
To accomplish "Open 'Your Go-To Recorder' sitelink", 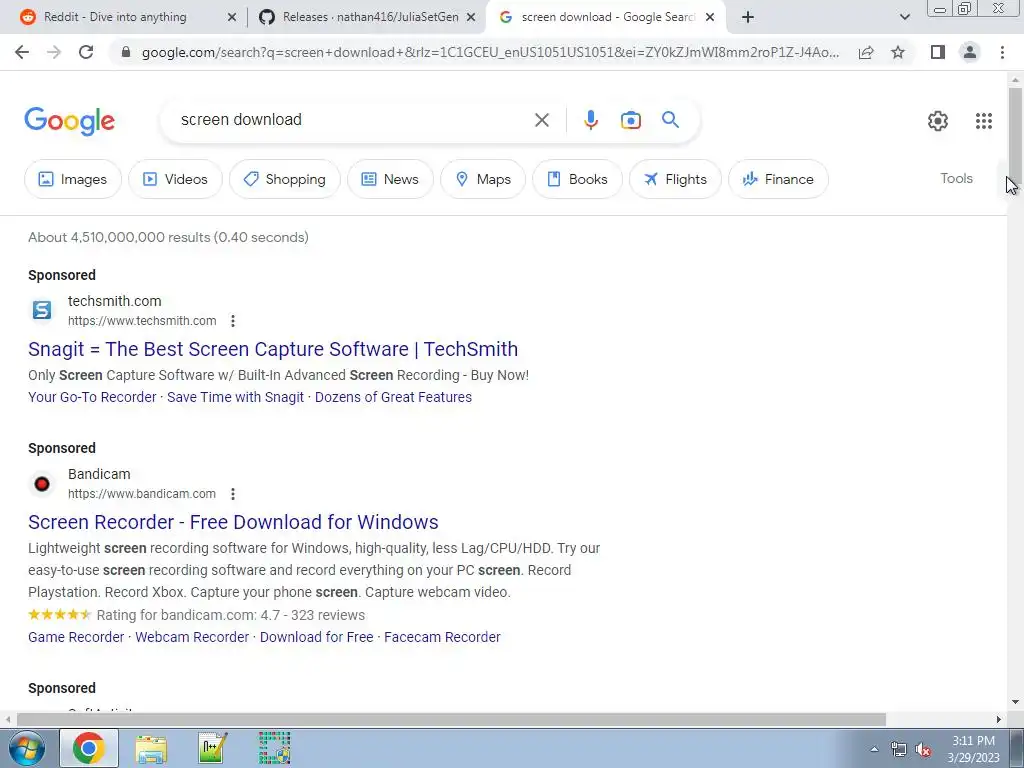I will (92, 397).
